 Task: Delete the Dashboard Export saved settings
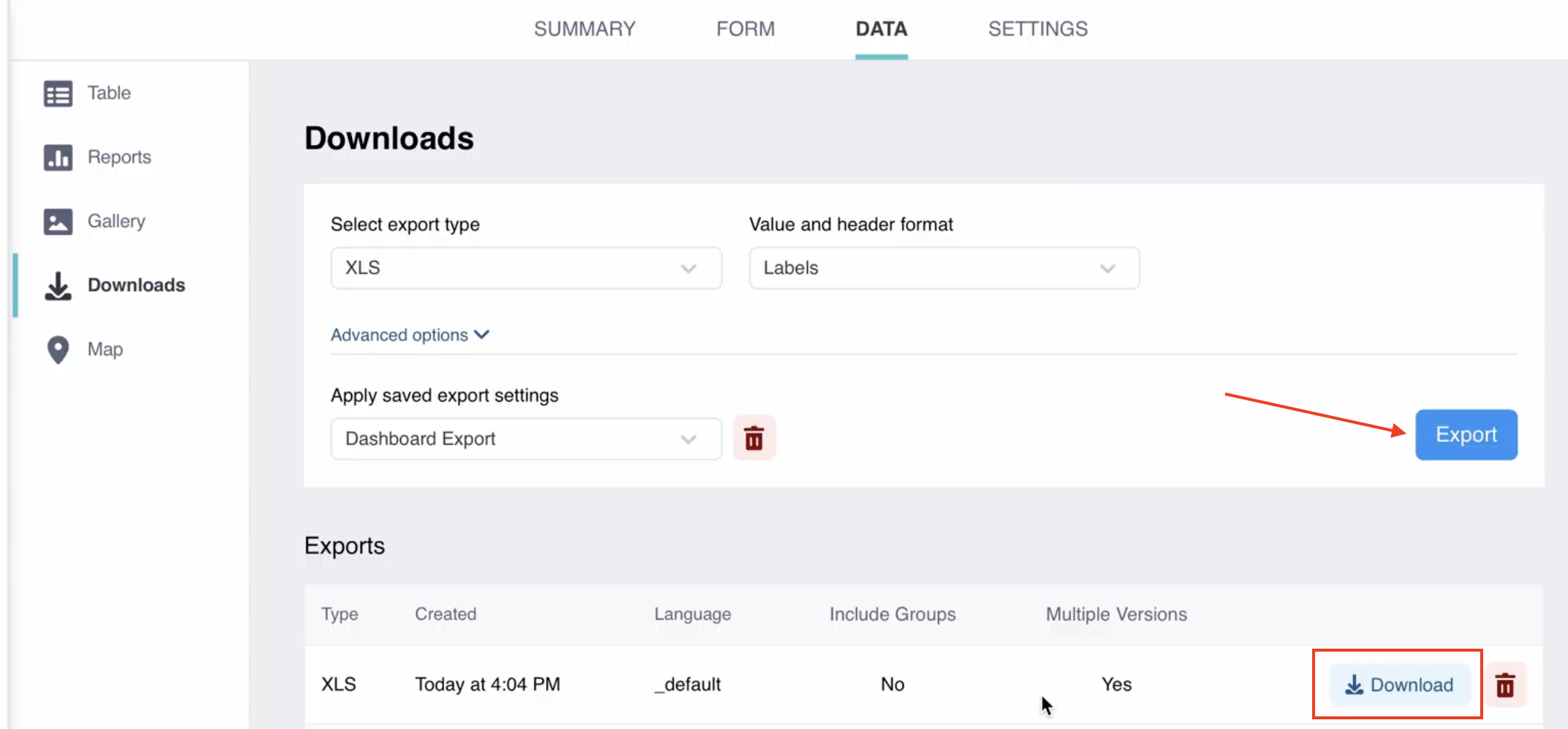pos(754,438)
